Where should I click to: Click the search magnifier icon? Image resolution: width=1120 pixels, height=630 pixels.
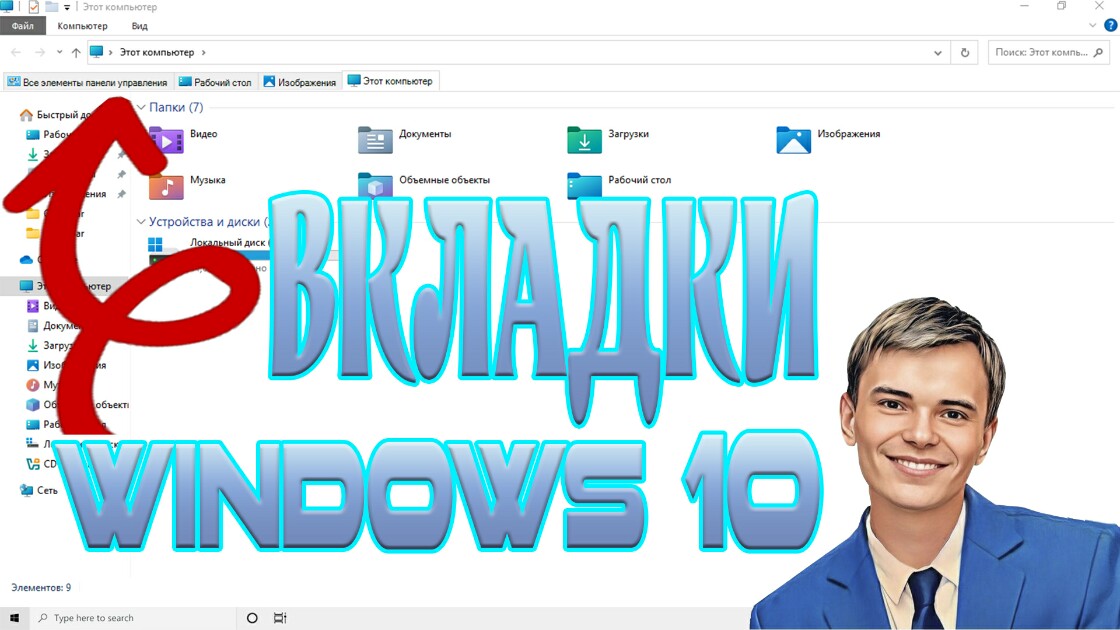(x=1099, y=52)
